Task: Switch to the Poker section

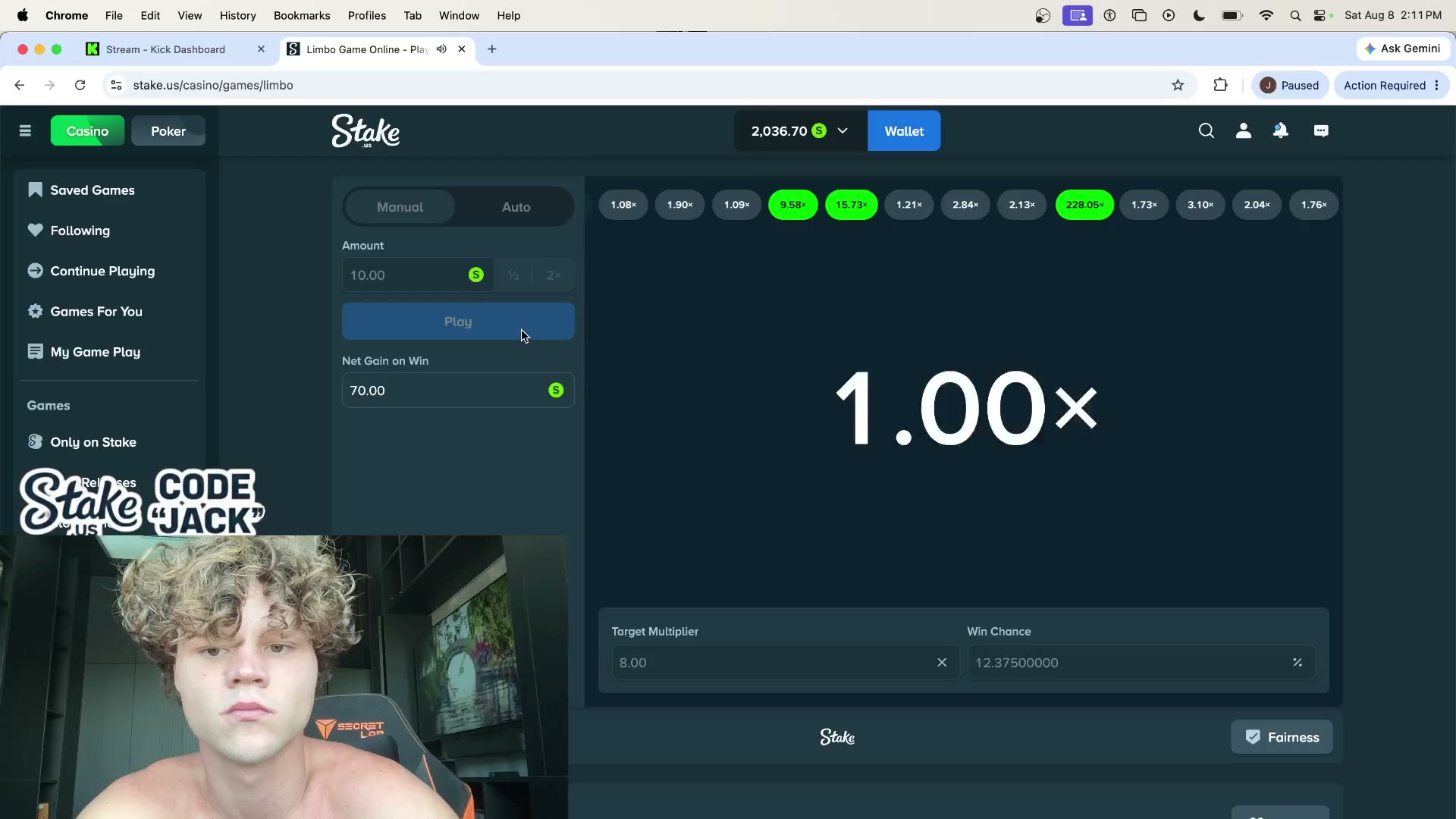Action: (168, 131)
